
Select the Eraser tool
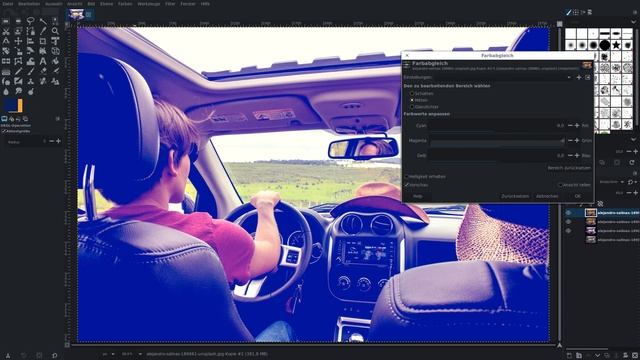43,72
